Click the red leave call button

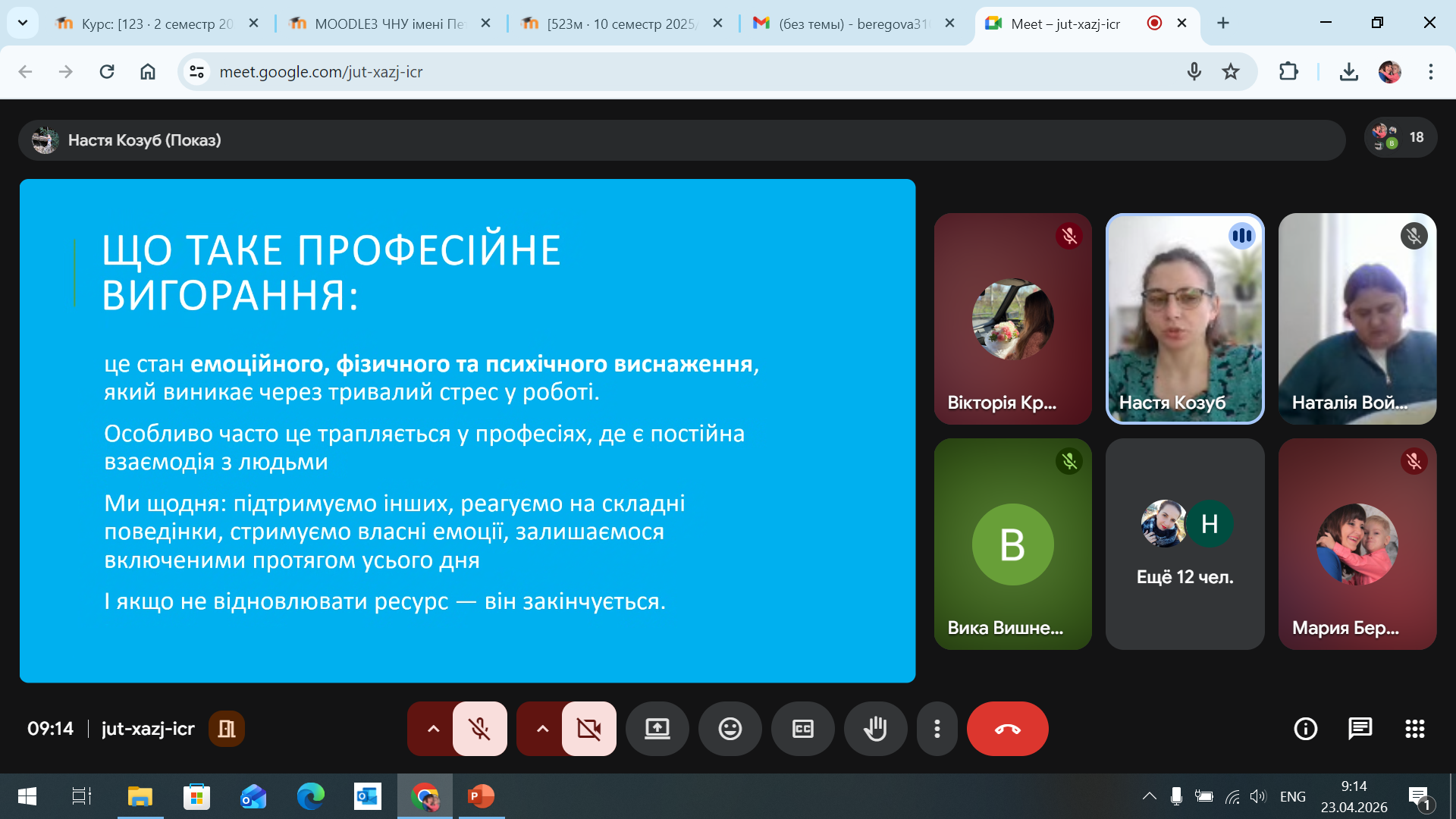click(x=1007, y=729)
